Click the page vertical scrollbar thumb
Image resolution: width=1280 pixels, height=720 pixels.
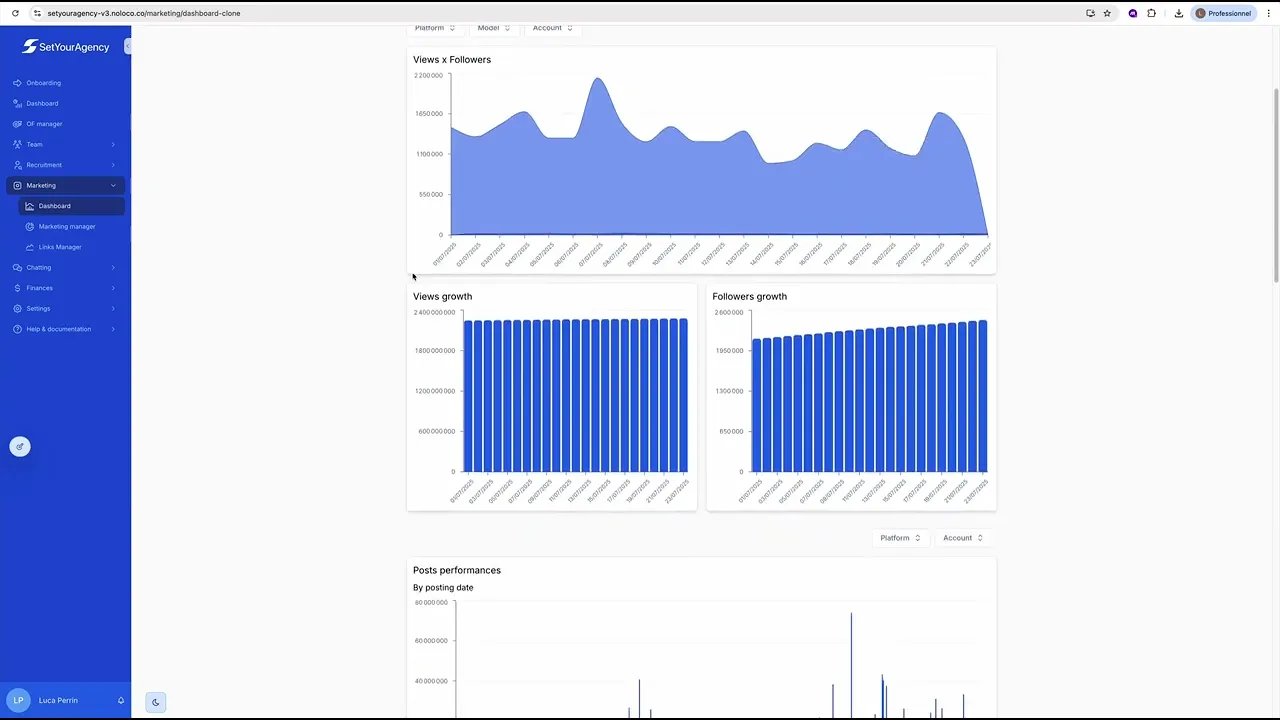pos(1275,185)
